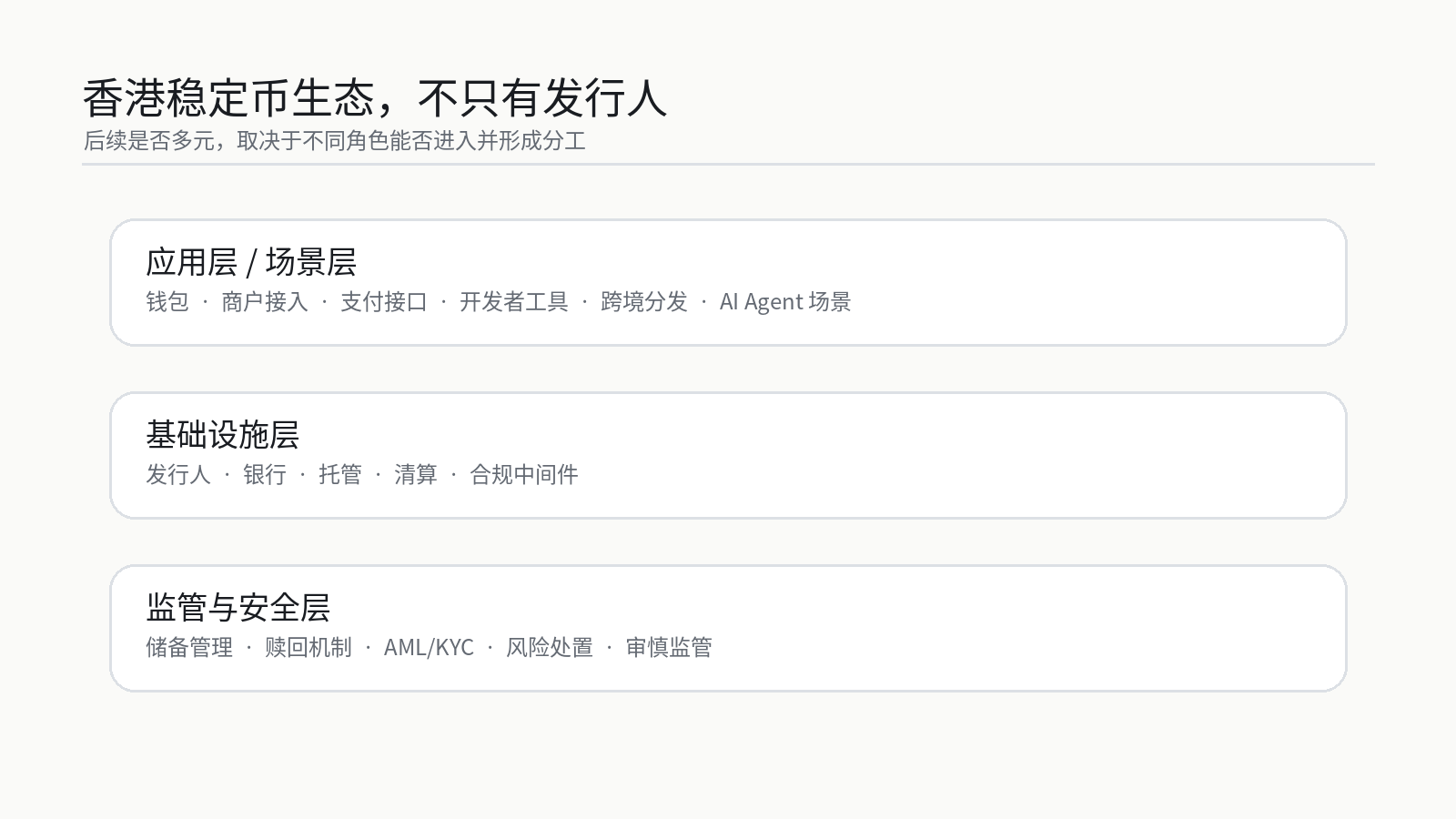Viewport: 1456px width, 819px height.
Task: Click the 合规中间件 item
Action: coord(524,475)
